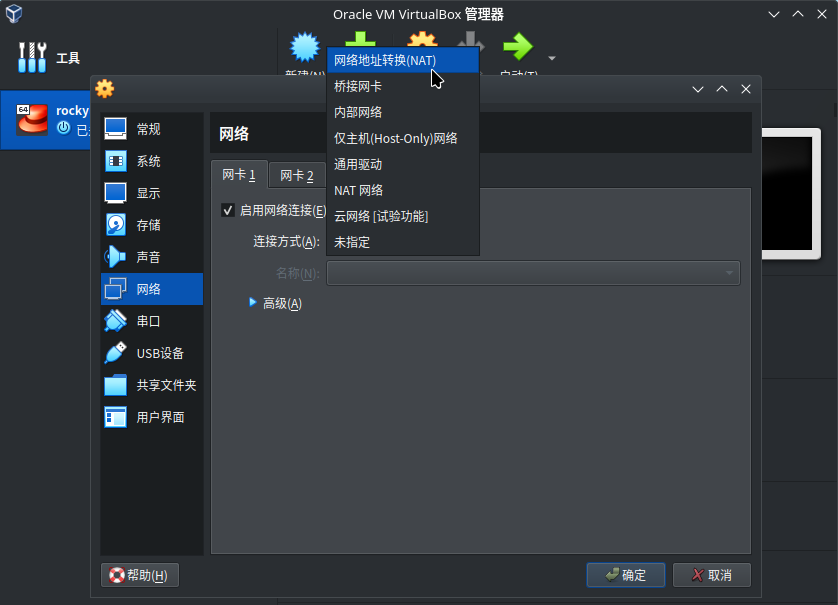This screenshot has height=605, width=838.
Task: Open the 共享文件夹 (Shared folders) category
Action: point(152,385)
